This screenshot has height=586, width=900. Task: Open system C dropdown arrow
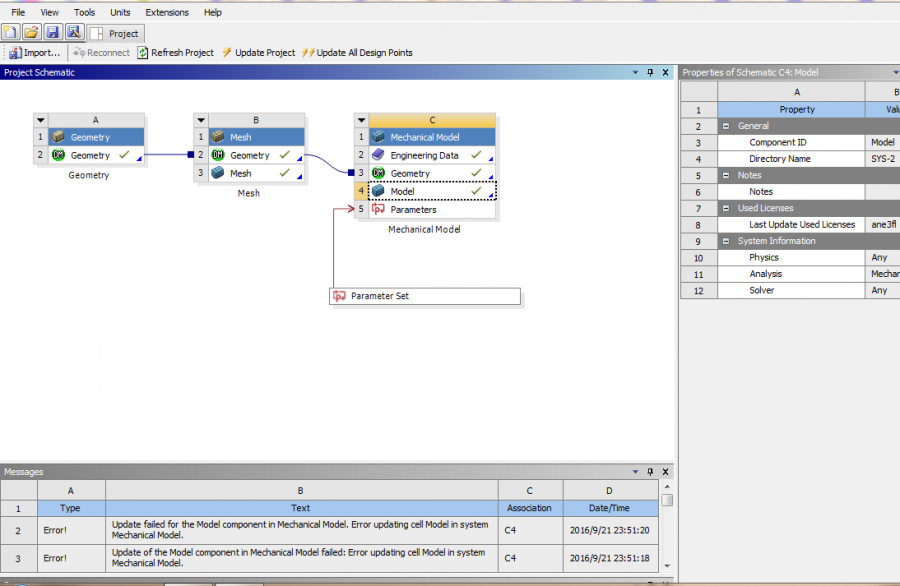362,121
